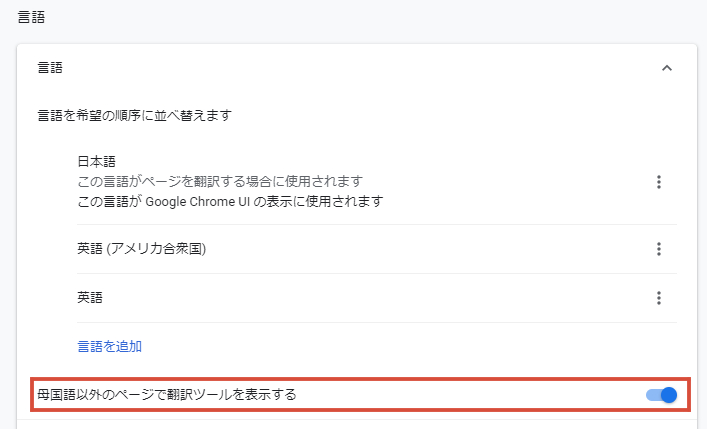Click the empty area right of 言語を追加
This screenshot has height=429, width=707.
pos(406,346)
